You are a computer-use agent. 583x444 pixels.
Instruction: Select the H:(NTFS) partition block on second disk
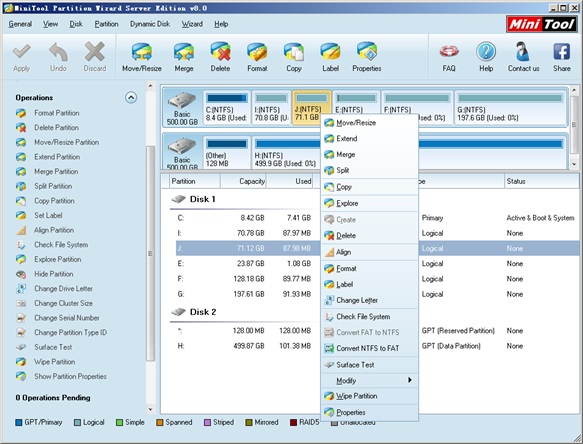coord(286,153)
